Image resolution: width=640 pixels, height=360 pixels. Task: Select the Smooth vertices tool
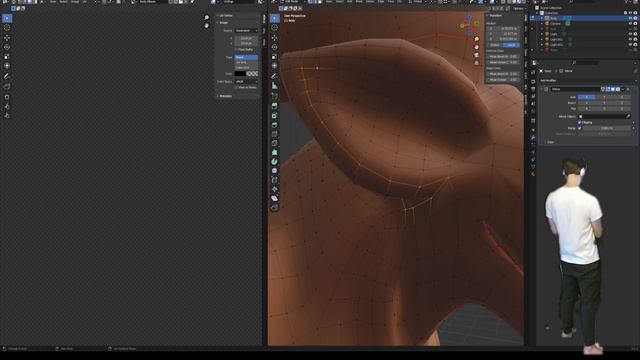(275, 171)
